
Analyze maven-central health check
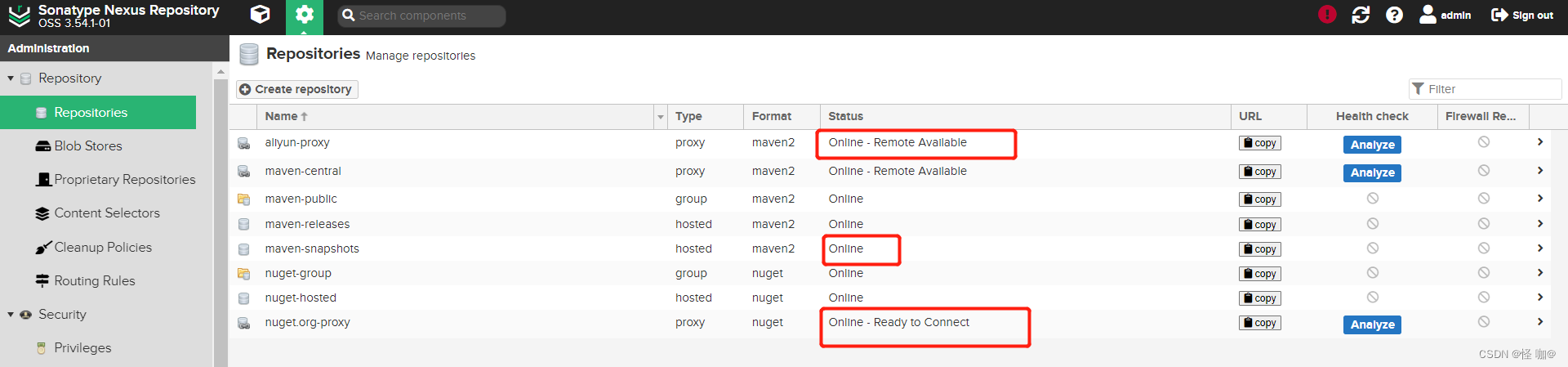(1372, 172)
